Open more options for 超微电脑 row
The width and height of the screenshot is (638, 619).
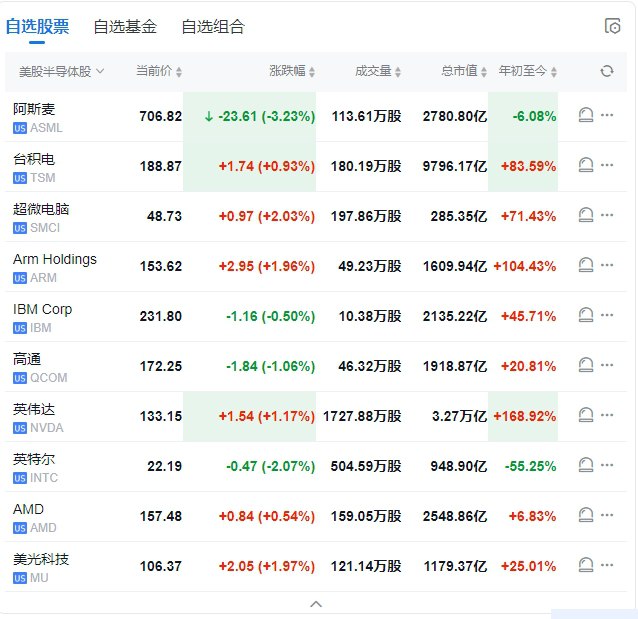click(x=607, y=215)
